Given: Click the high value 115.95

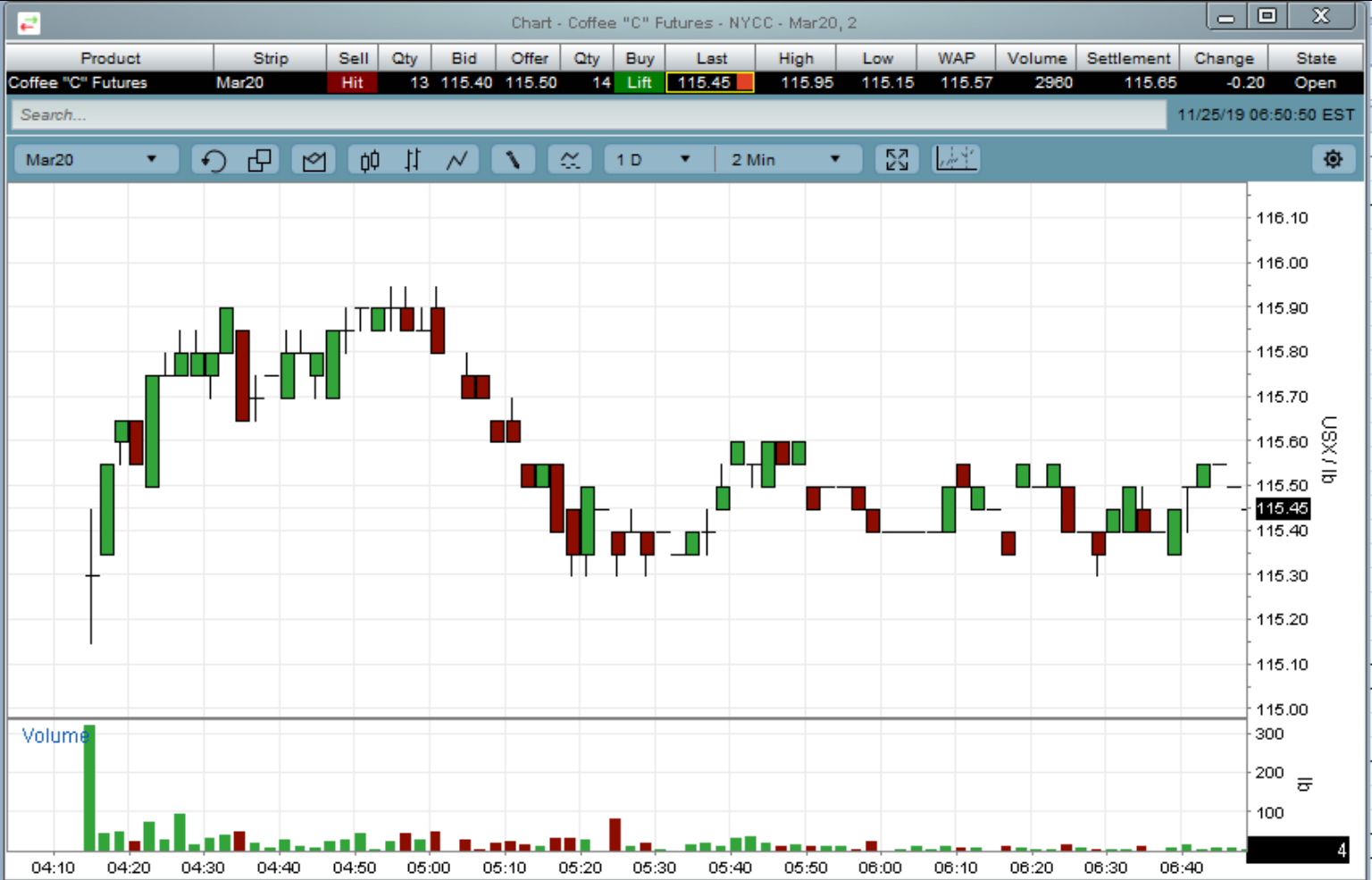Looking at the screenshot, I should (807, 82).
